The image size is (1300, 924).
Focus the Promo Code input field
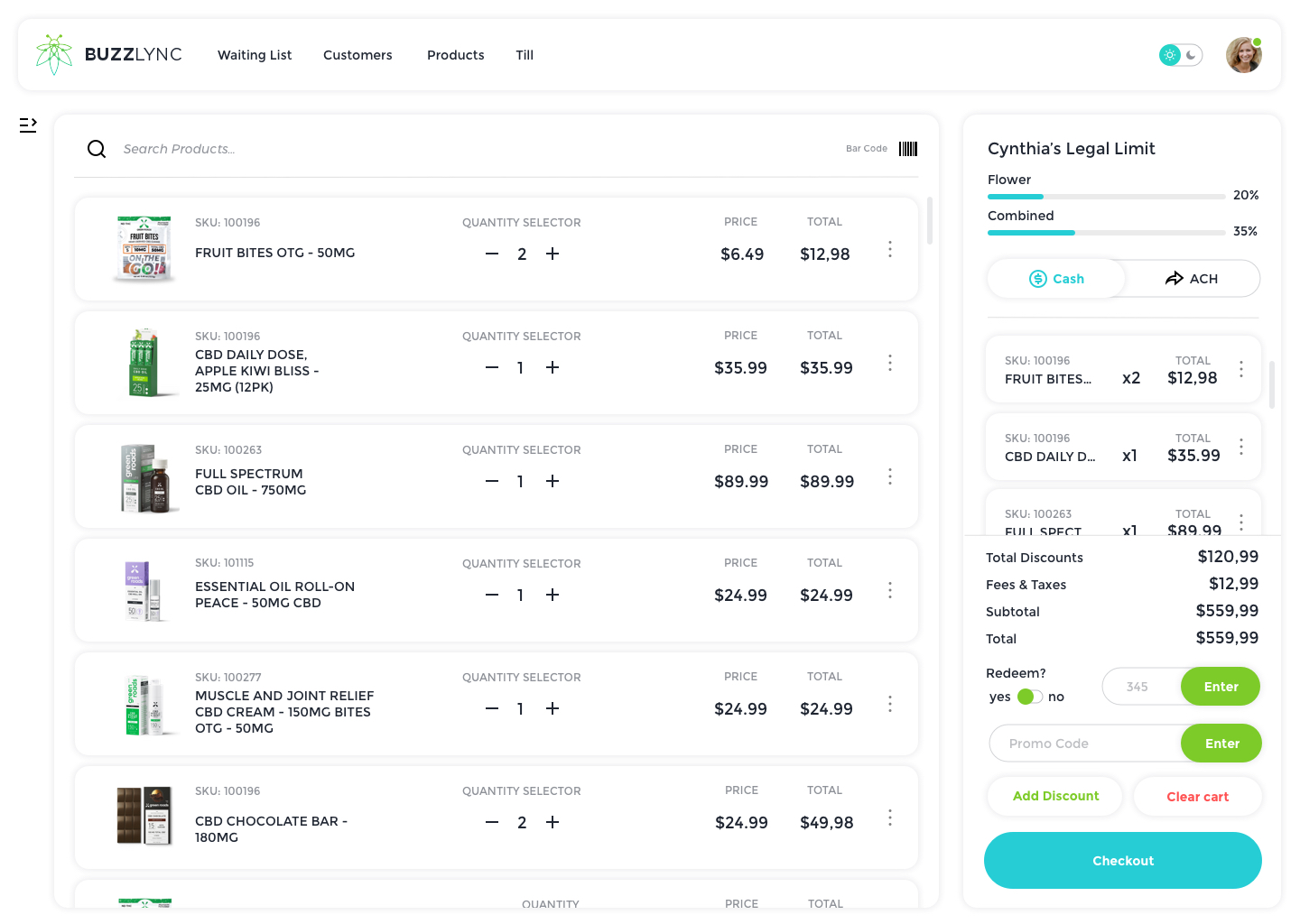click(1085, 744)
